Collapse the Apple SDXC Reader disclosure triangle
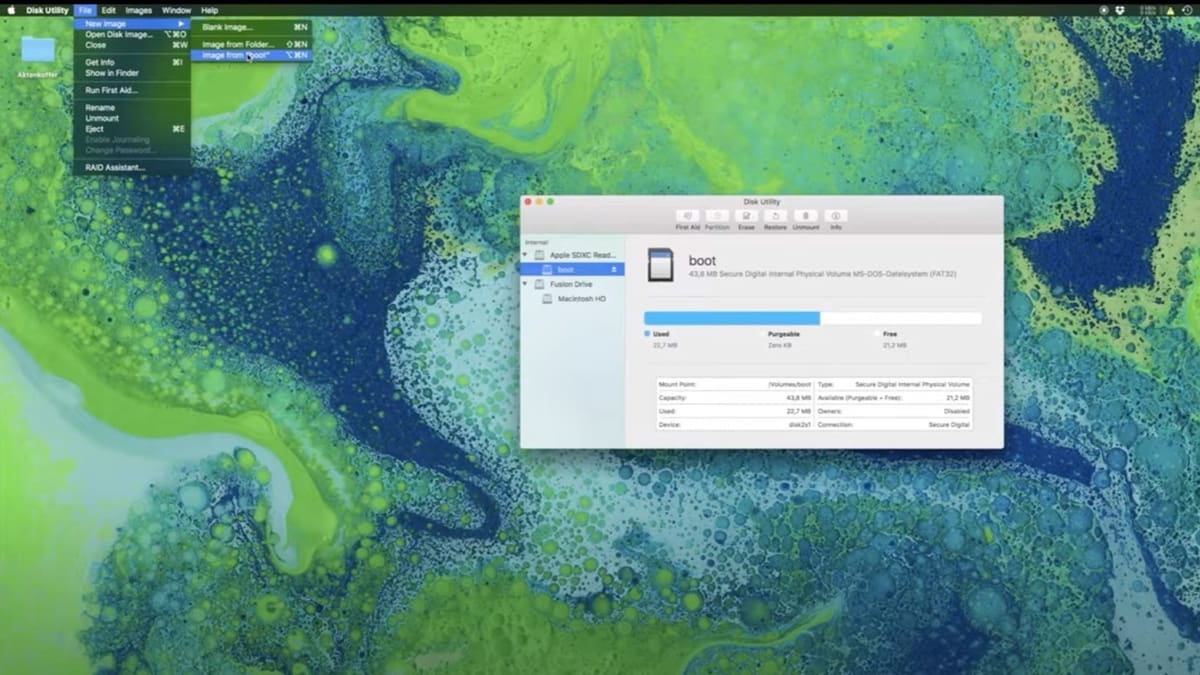The height and width of the screenshot is (675, 1200). click(x=526, y=255)
